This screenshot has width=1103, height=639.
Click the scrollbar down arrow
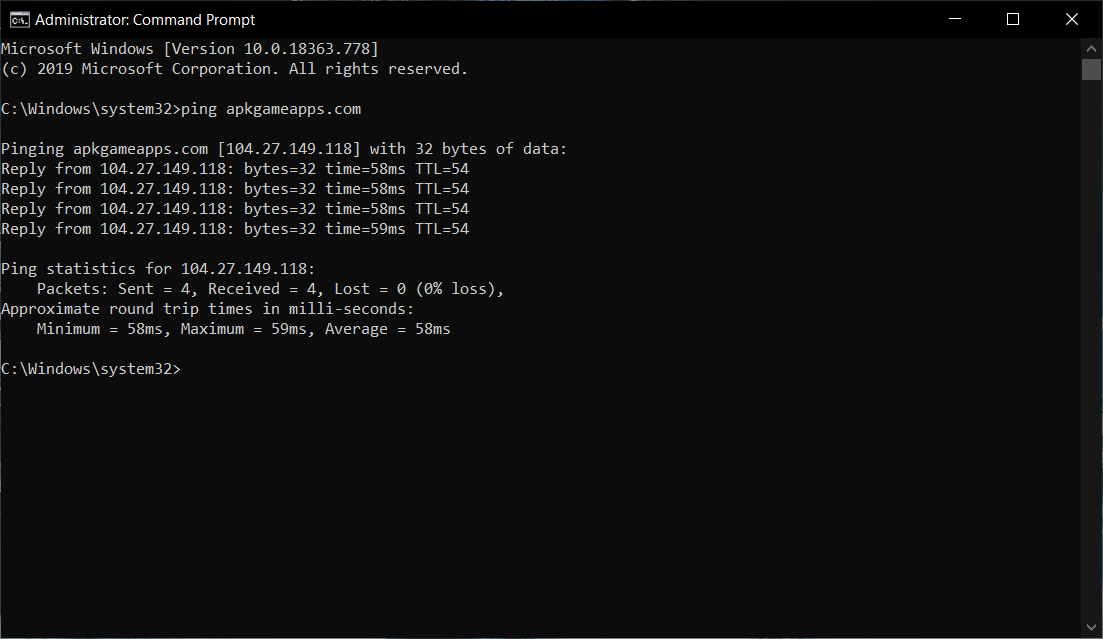point(1091,627)
